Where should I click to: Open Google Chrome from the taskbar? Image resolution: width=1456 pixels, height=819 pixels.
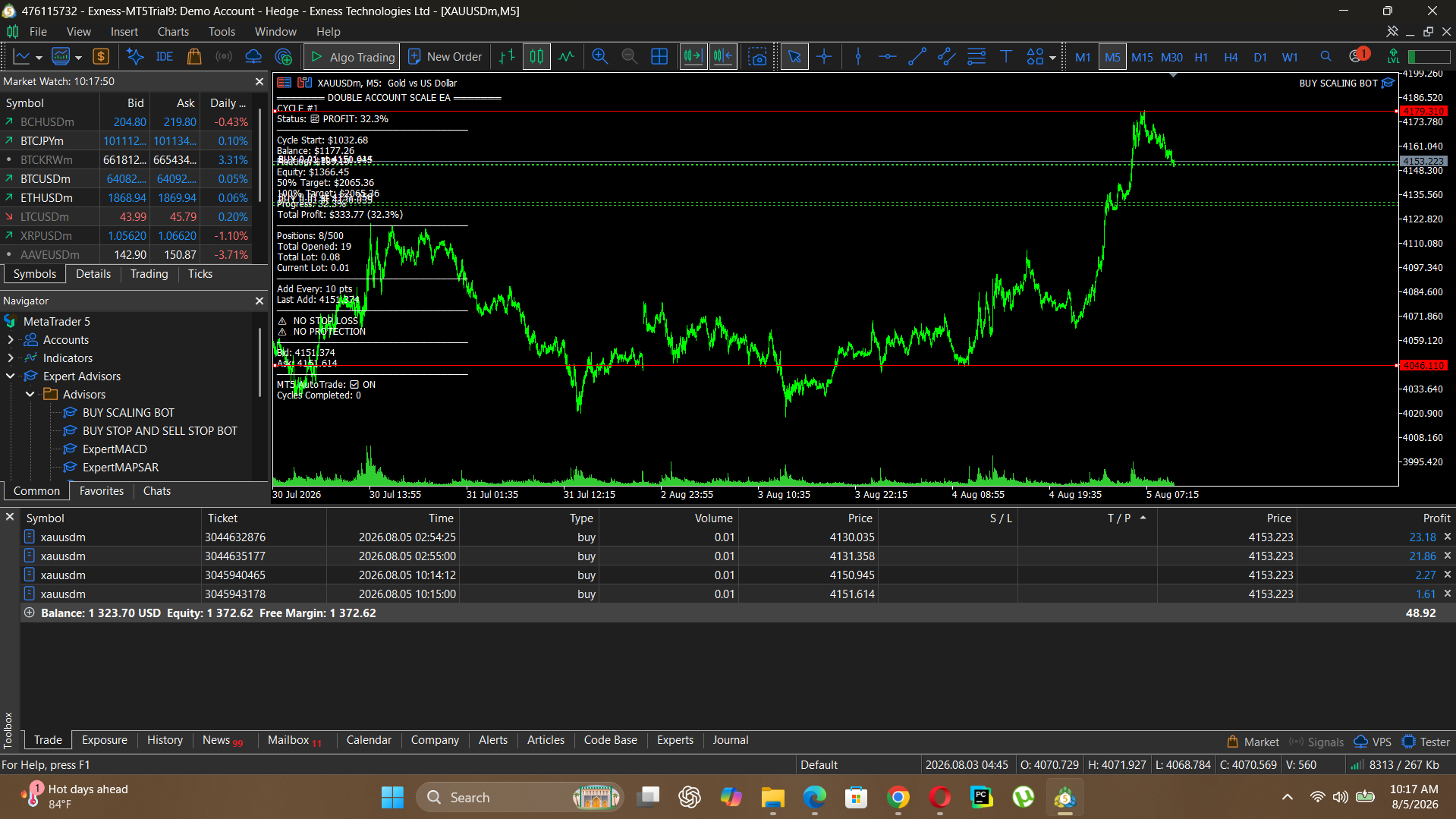click(898, 797)
